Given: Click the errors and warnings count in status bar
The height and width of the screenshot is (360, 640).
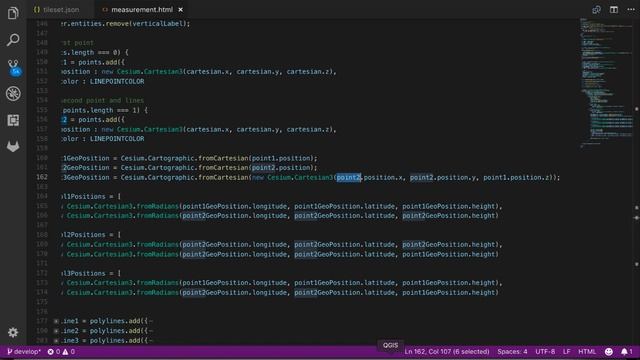Looking at the screenshot, I should click(61, 351).
